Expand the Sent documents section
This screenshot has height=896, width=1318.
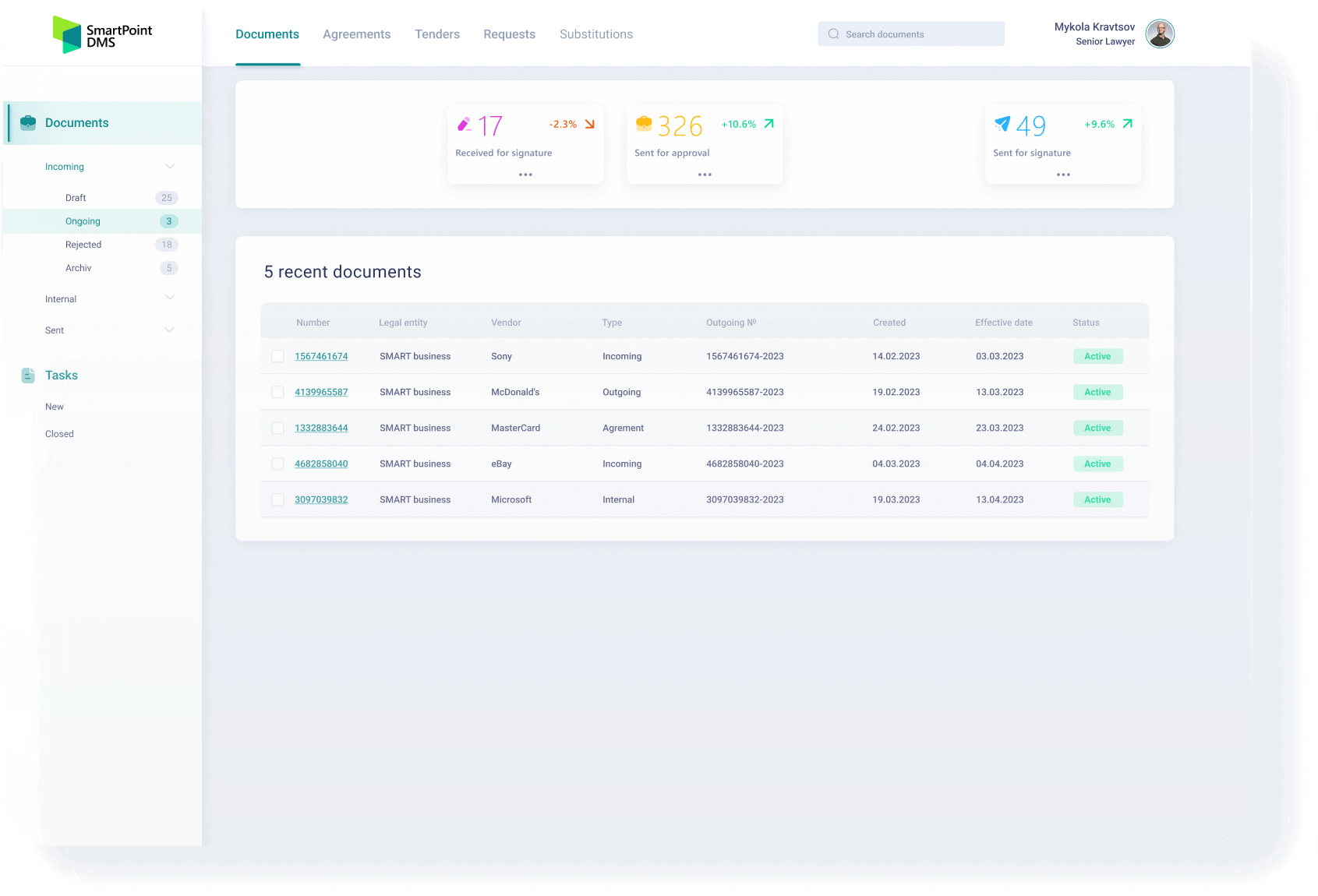click(170, 330)
